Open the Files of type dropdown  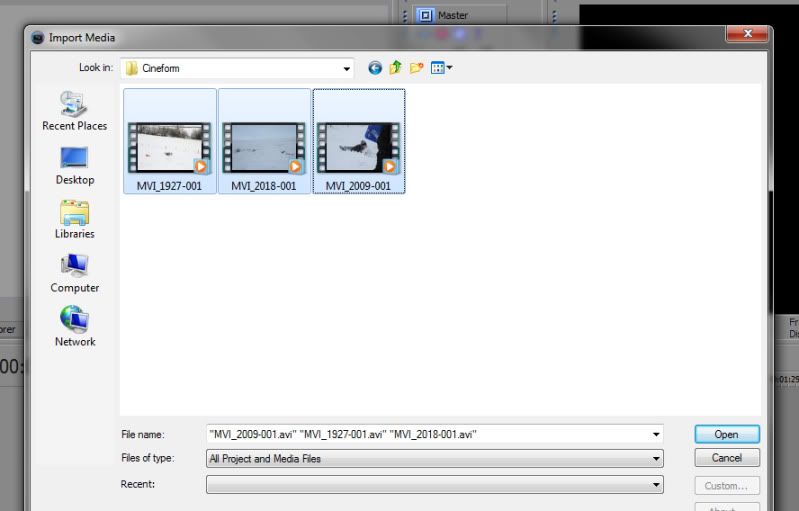point(656,458)
